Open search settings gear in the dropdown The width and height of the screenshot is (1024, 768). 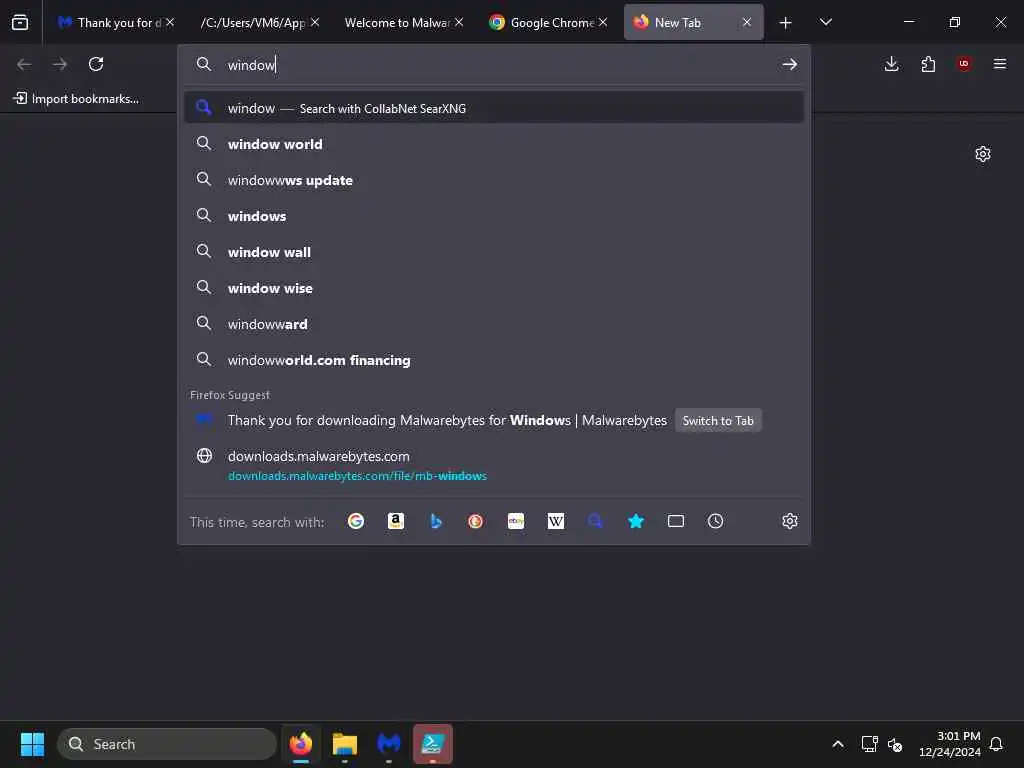tap(790, 521)
